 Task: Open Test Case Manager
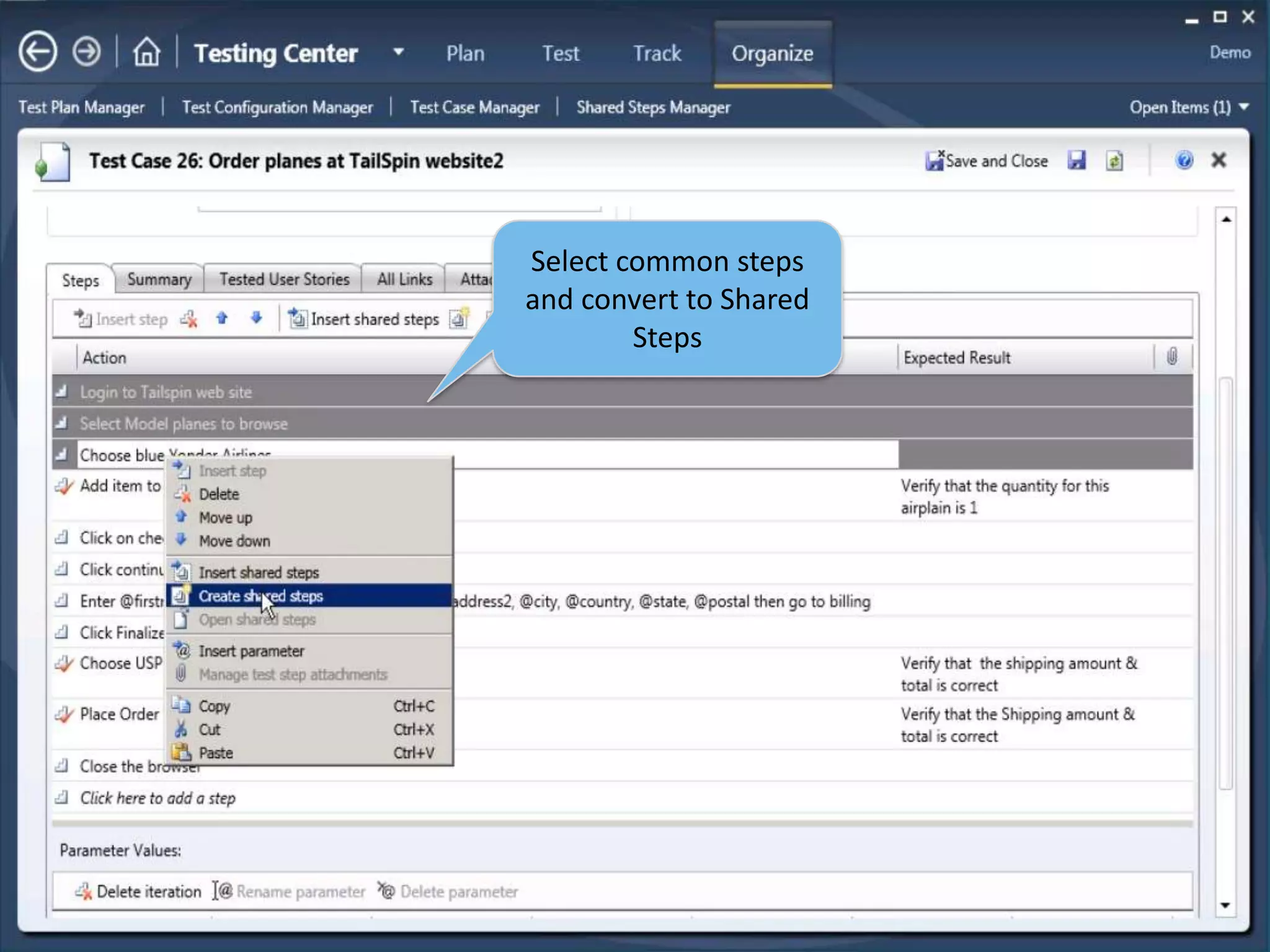point(474,107)
